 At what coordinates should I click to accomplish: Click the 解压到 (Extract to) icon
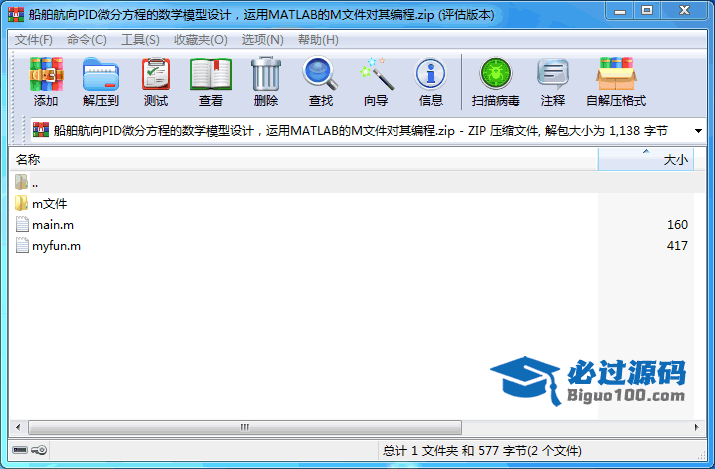tap(101, 74)
